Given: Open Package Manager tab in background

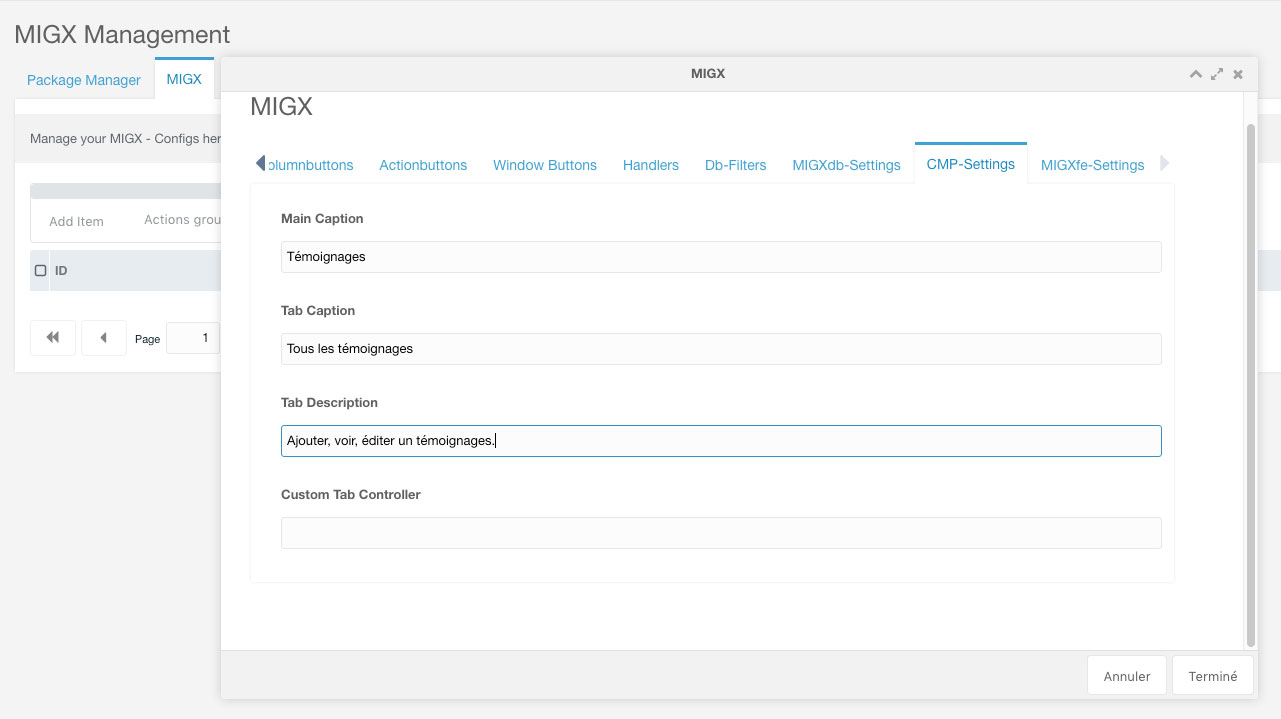Looking at the screenshot, I should tap(84, 80).
